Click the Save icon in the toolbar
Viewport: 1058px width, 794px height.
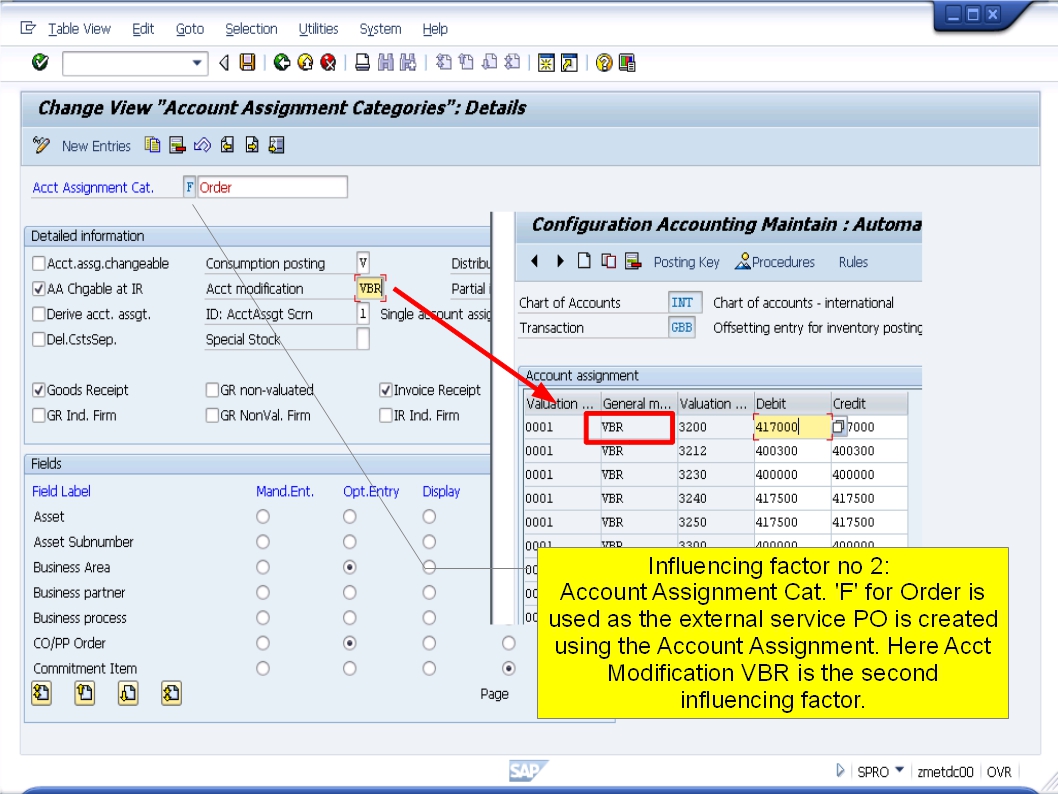(249, 62)
